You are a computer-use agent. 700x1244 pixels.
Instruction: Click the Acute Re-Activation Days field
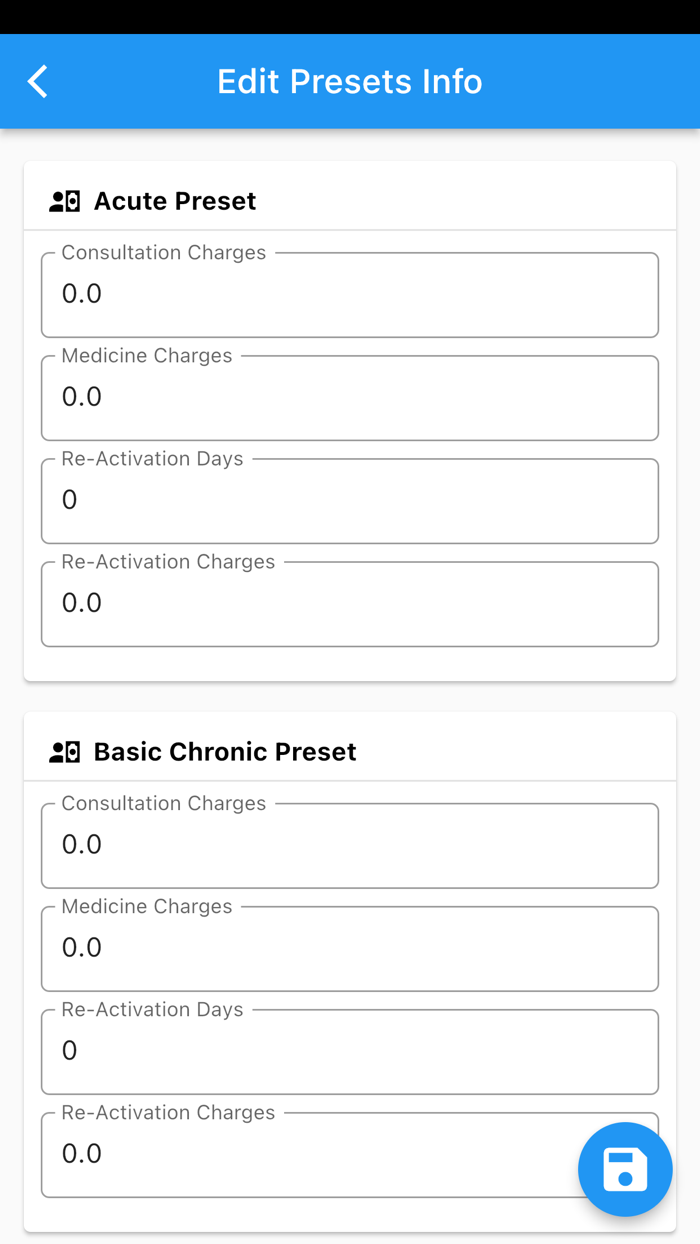[349, 500]
